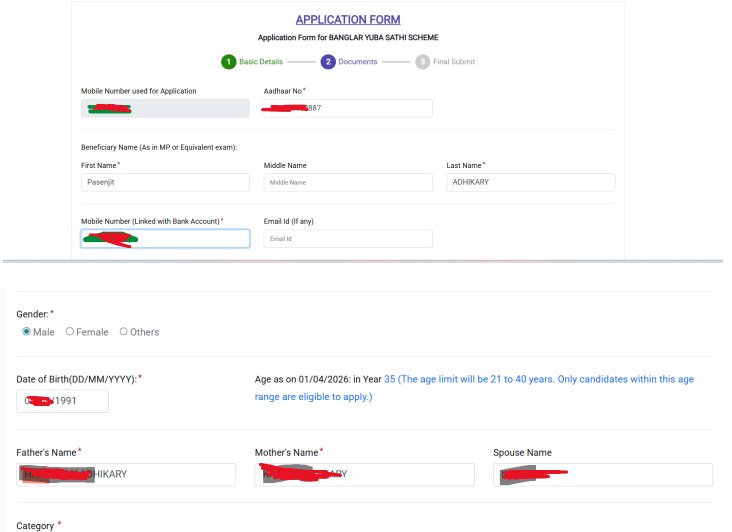Go to the Final Submit step label
Viewport: 732px width, 532px height.
point(454,62)
